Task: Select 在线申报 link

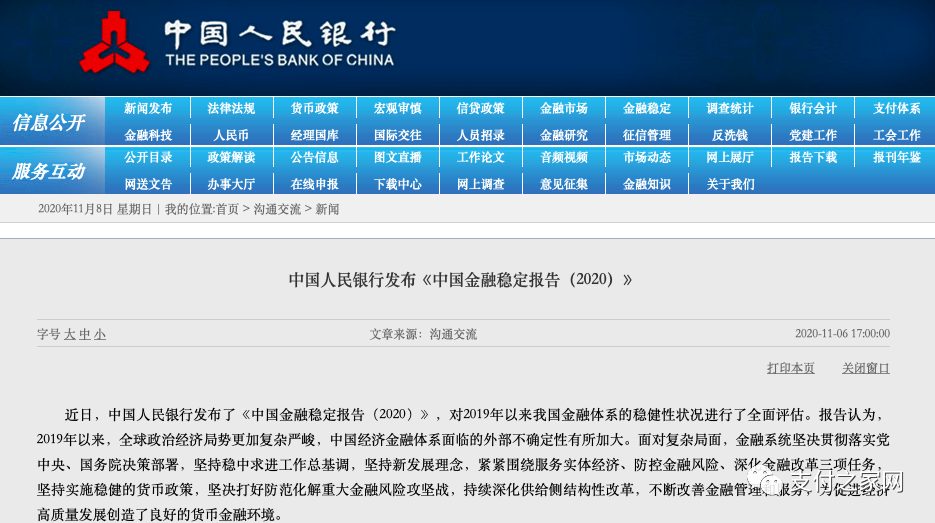Action: coord(314,184)
